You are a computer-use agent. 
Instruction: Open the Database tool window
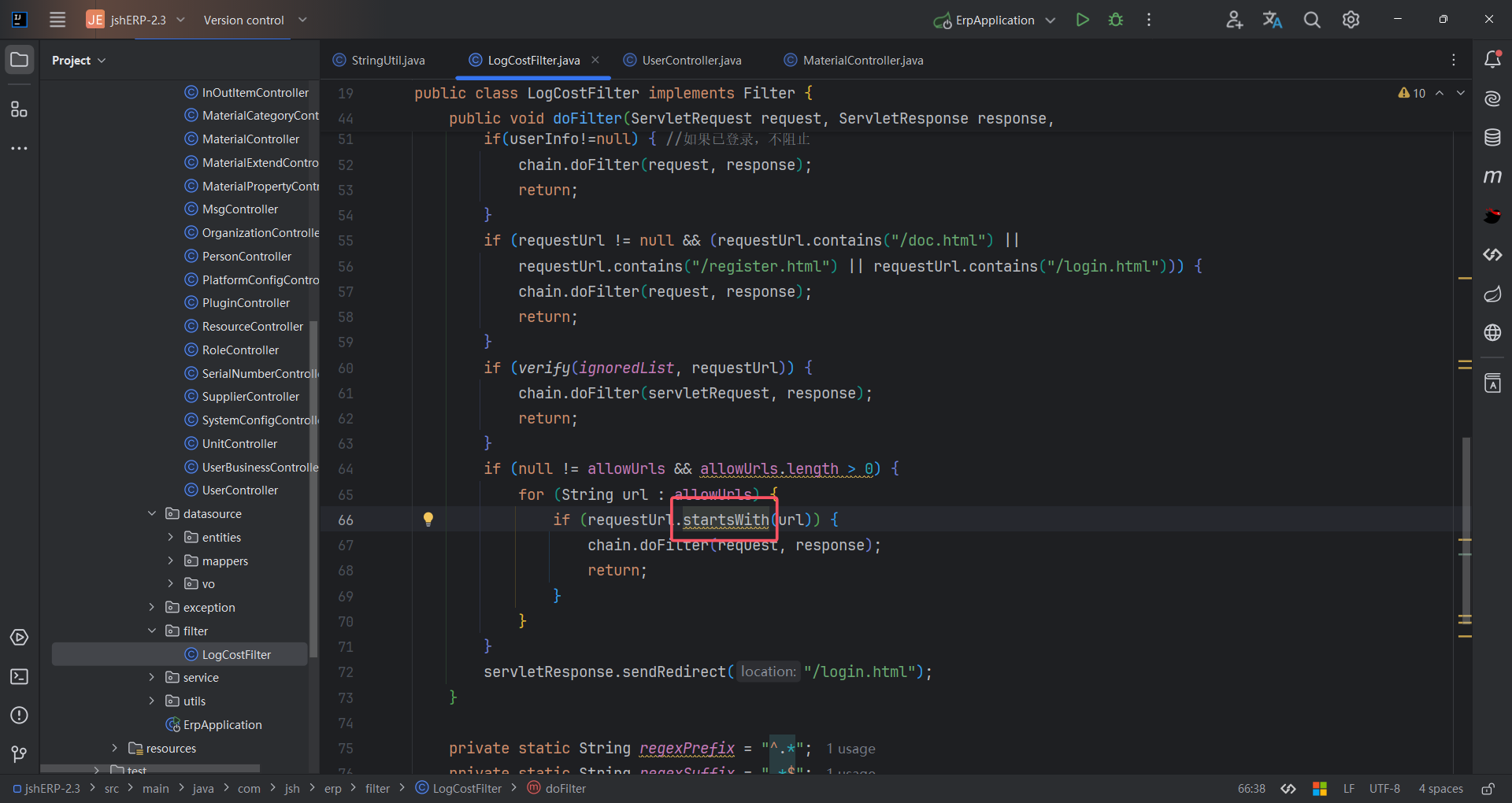[x=1492, y=137]
